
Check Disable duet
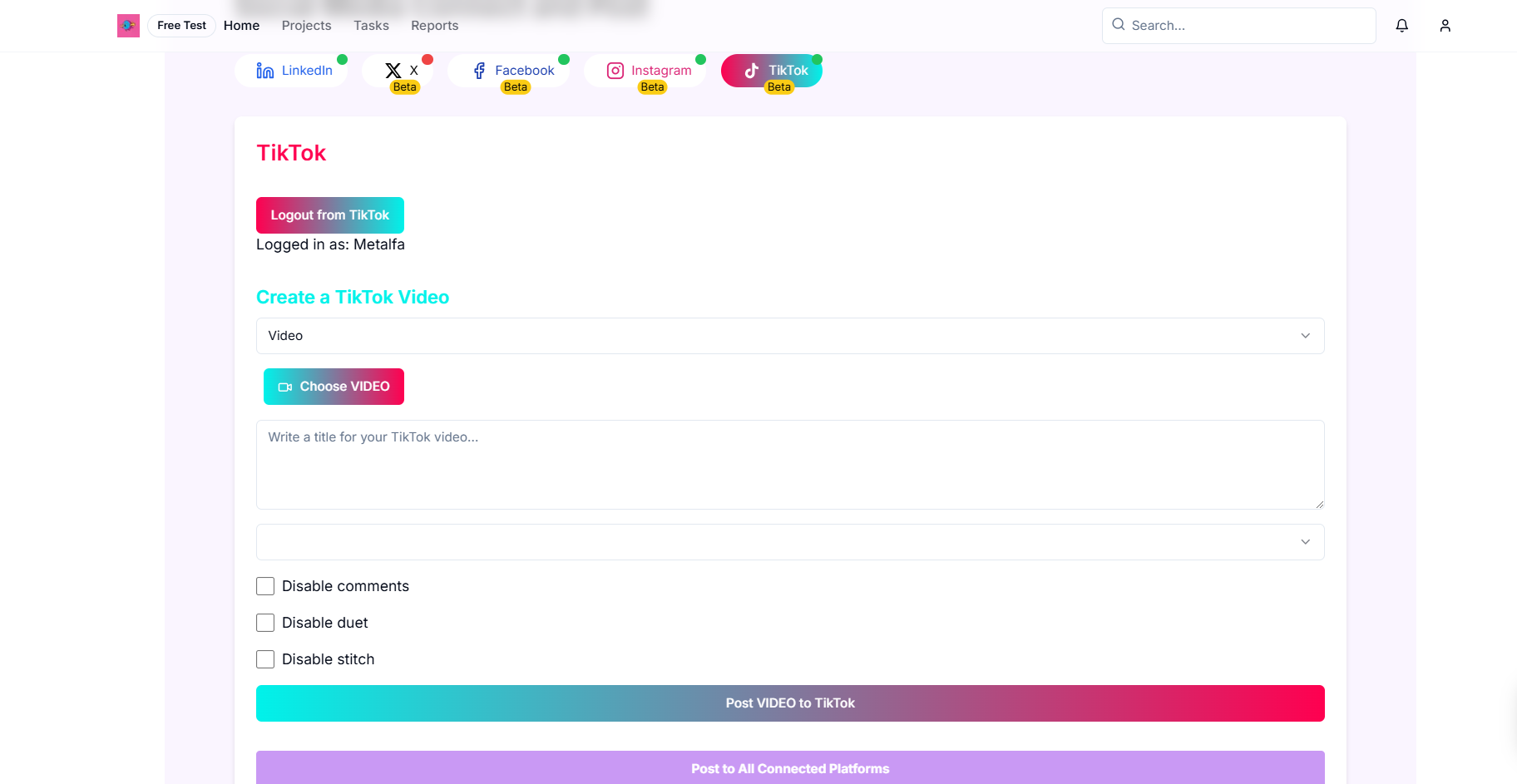[265, 623]
